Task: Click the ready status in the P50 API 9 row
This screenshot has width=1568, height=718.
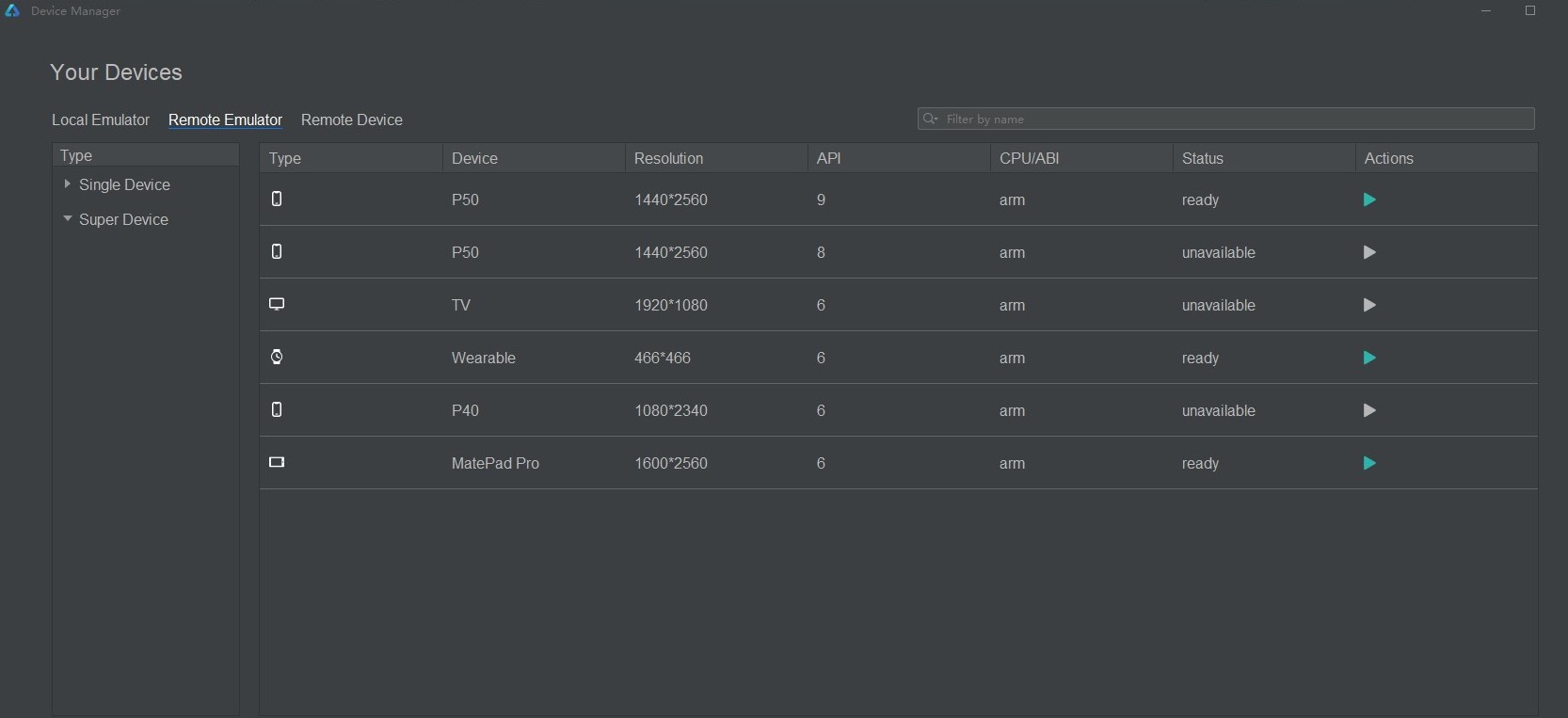Action: 1200,199
